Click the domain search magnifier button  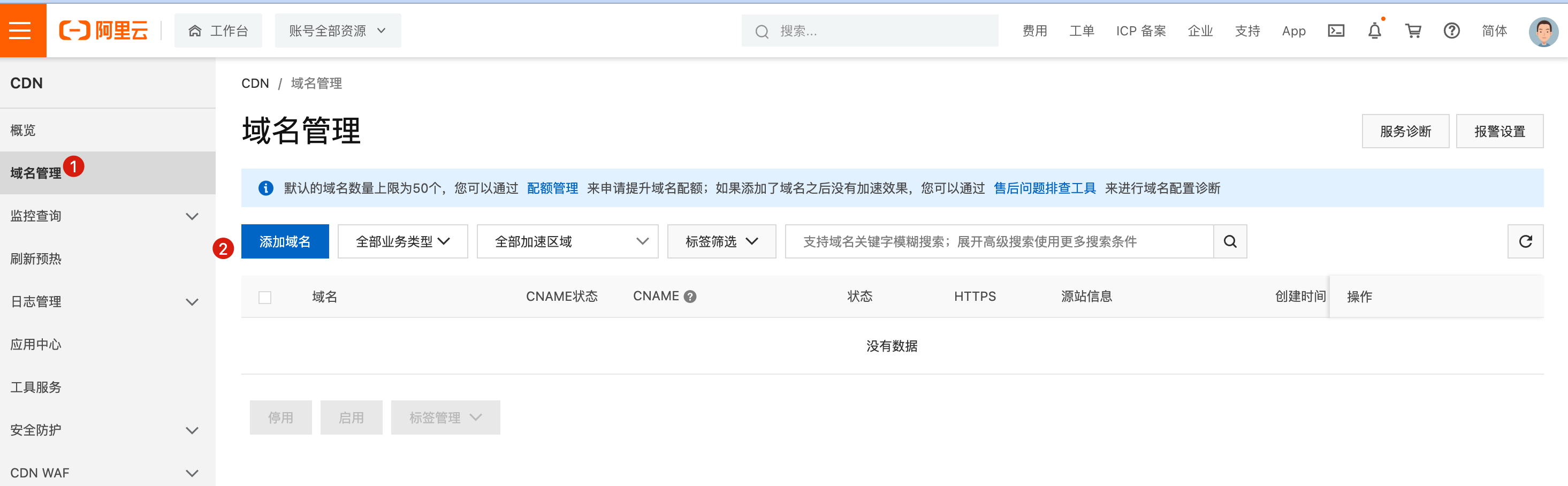(1230, 241)
